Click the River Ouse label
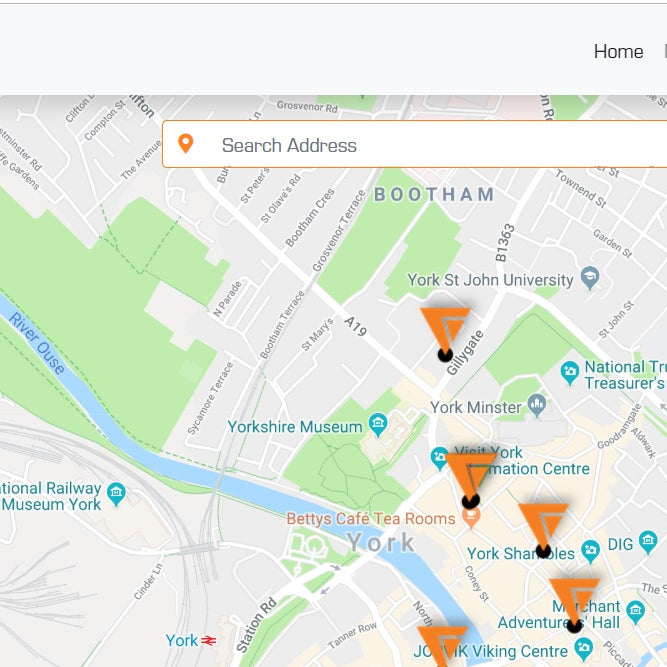 coord(37,343)
